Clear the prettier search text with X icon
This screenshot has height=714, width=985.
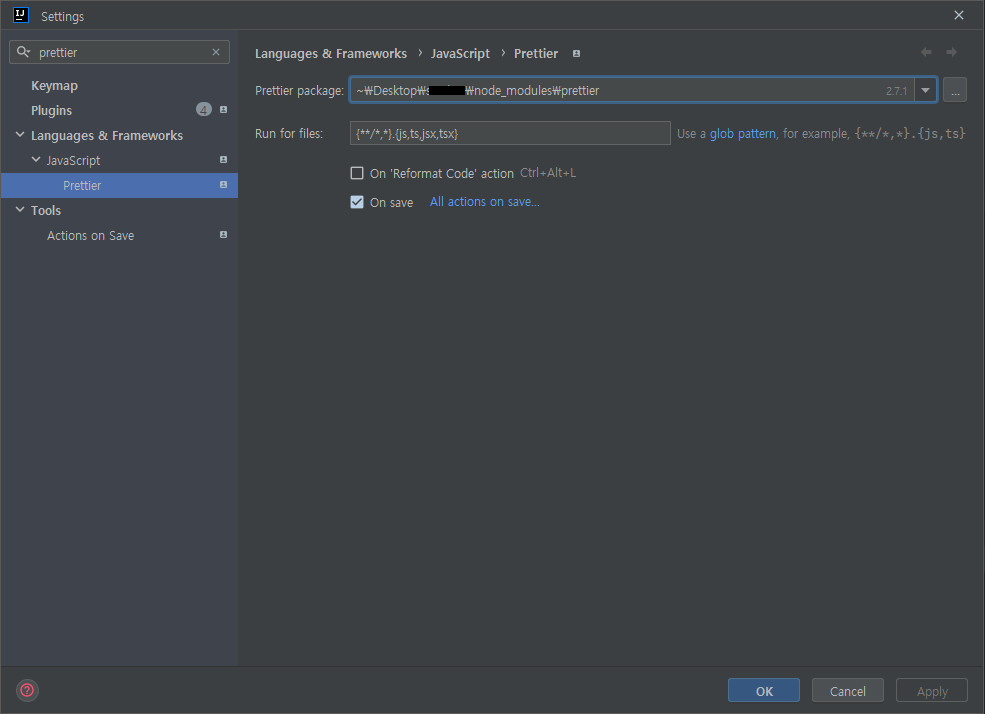coord(216,52)
